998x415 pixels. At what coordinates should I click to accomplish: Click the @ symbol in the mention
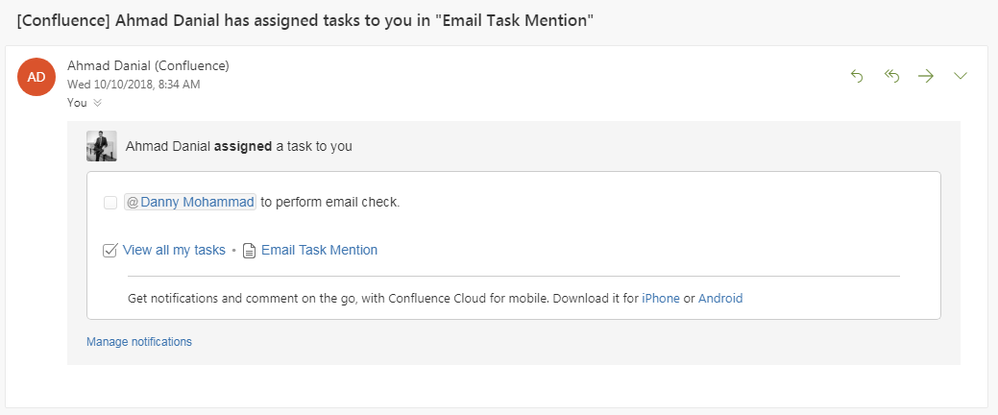pyautogui.click(x=132, y=202)
